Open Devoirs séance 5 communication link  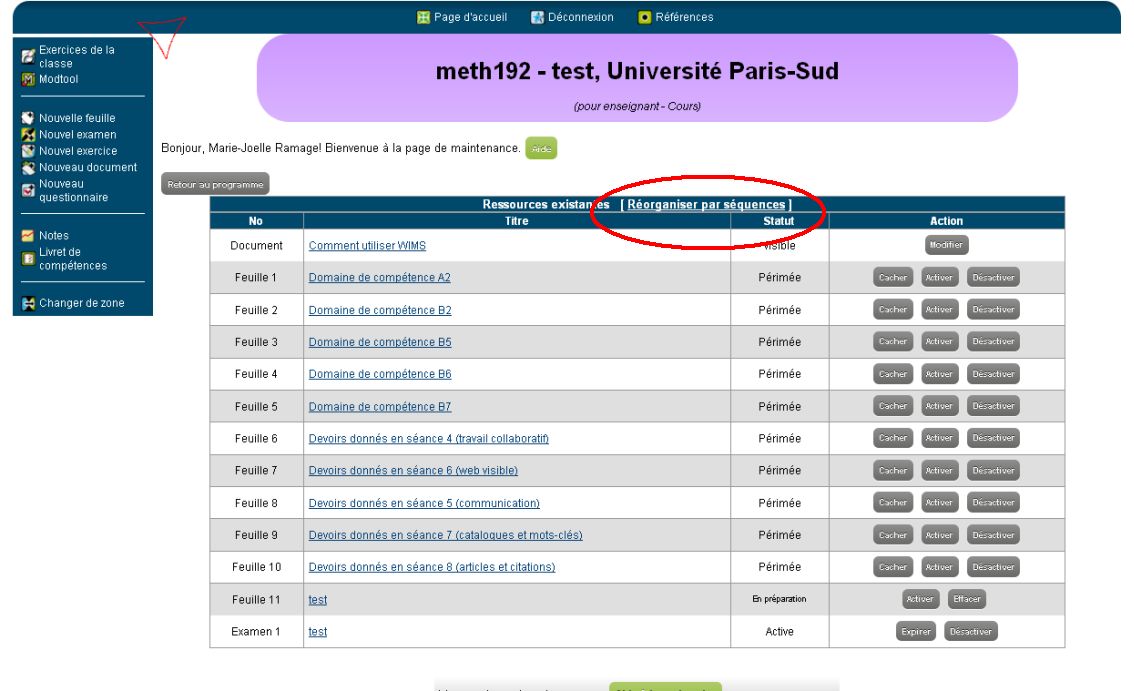coord(424,504)
